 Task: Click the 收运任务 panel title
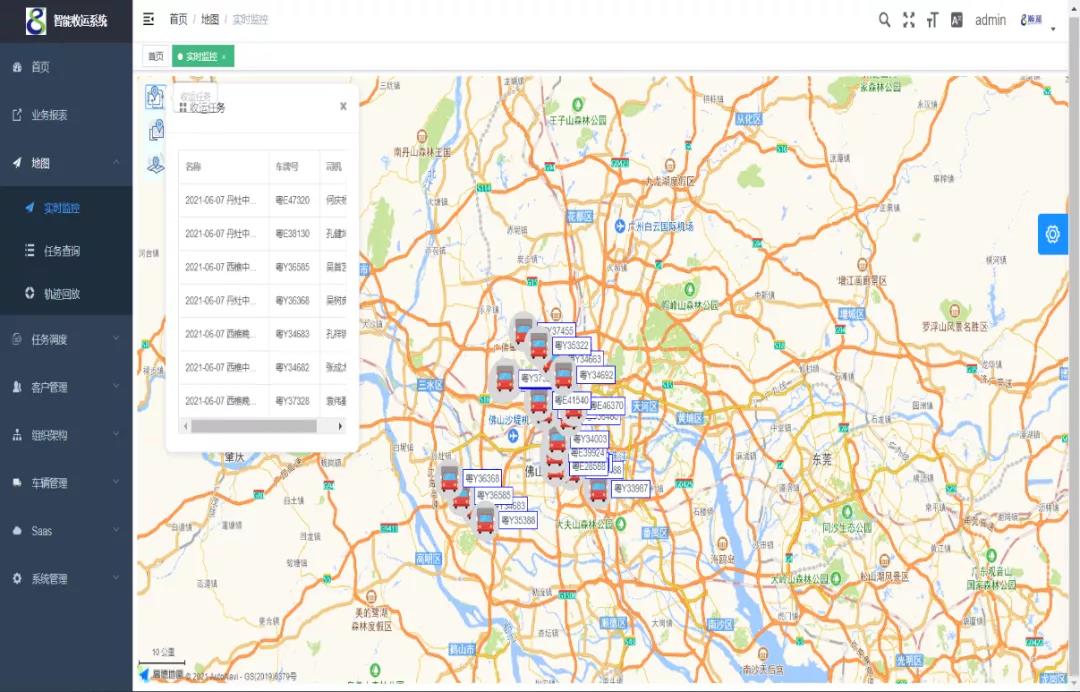207,107
